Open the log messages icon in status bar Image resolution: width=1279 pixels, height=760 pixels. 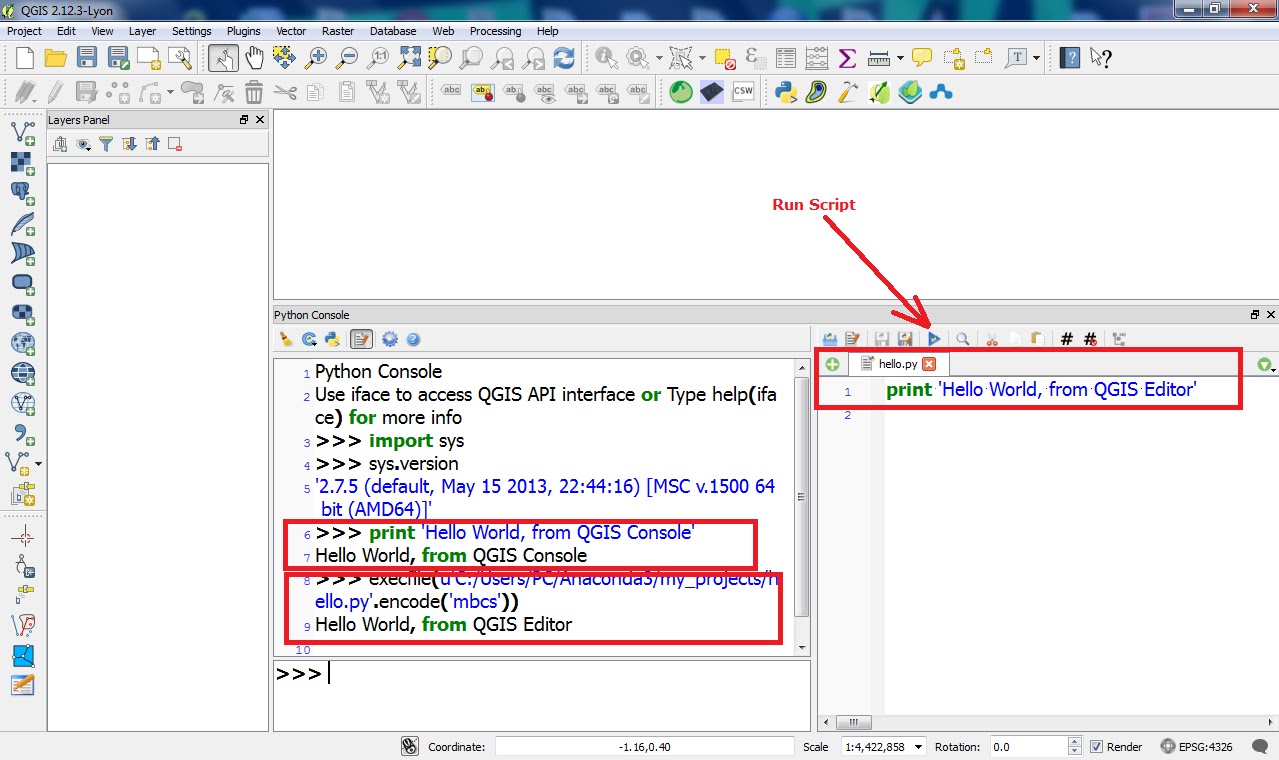click(1261, 747)
